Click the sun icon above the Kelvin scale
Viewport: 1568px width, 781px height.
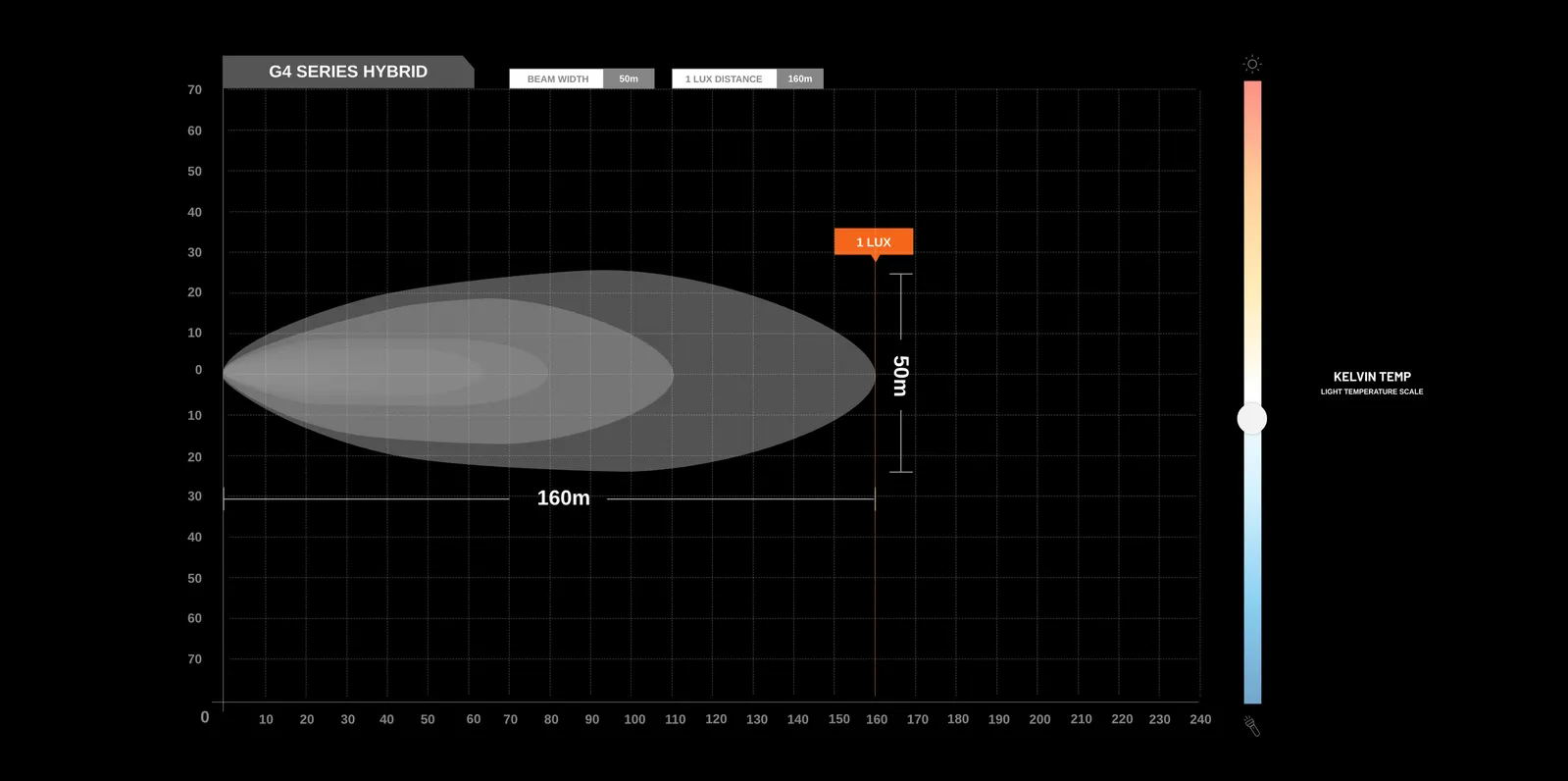click(x=1252, y=65)
